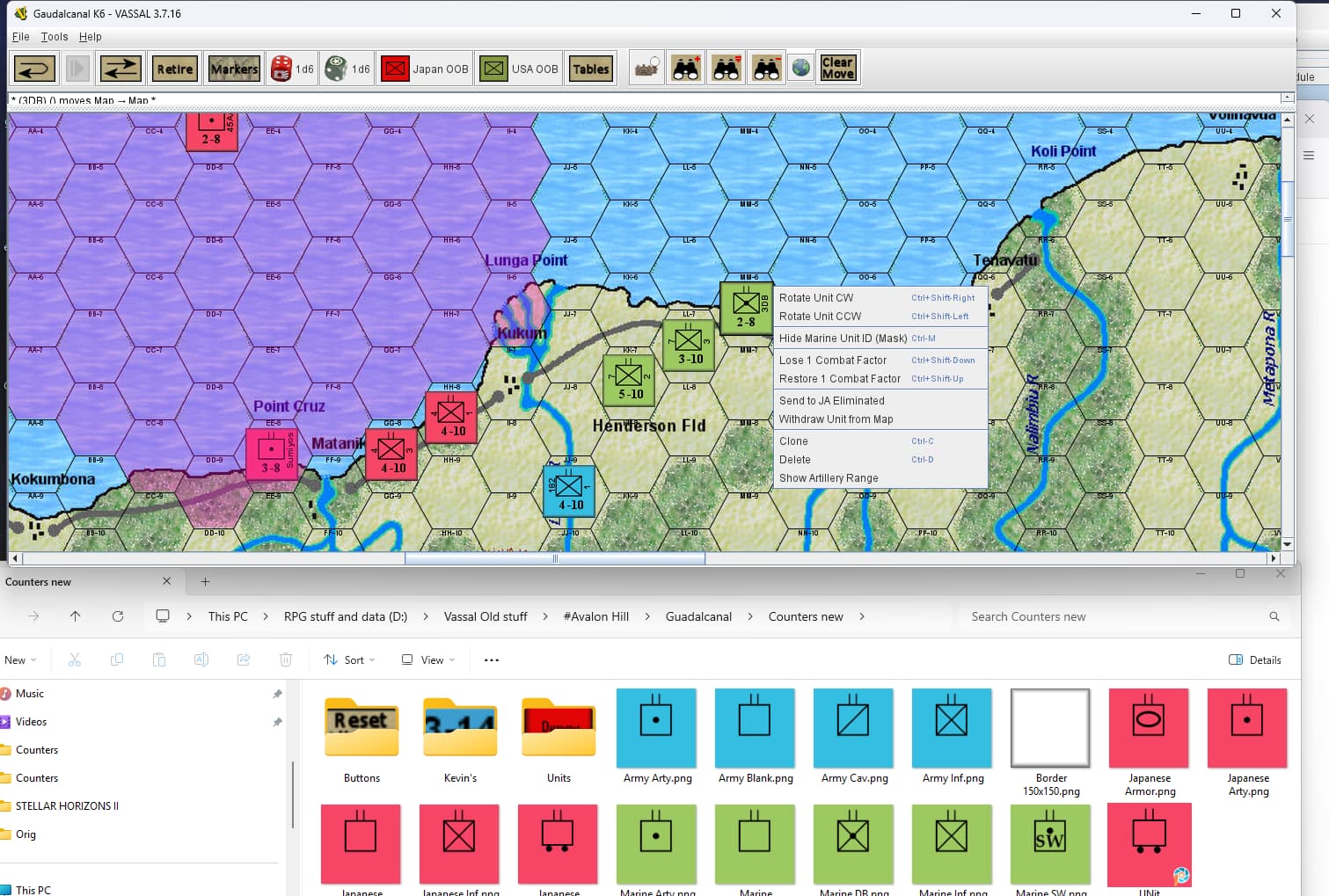Select the red 2-8 counter at map top
The width and height of the screenshot is (1329, 896).
(x=212, y=132)
